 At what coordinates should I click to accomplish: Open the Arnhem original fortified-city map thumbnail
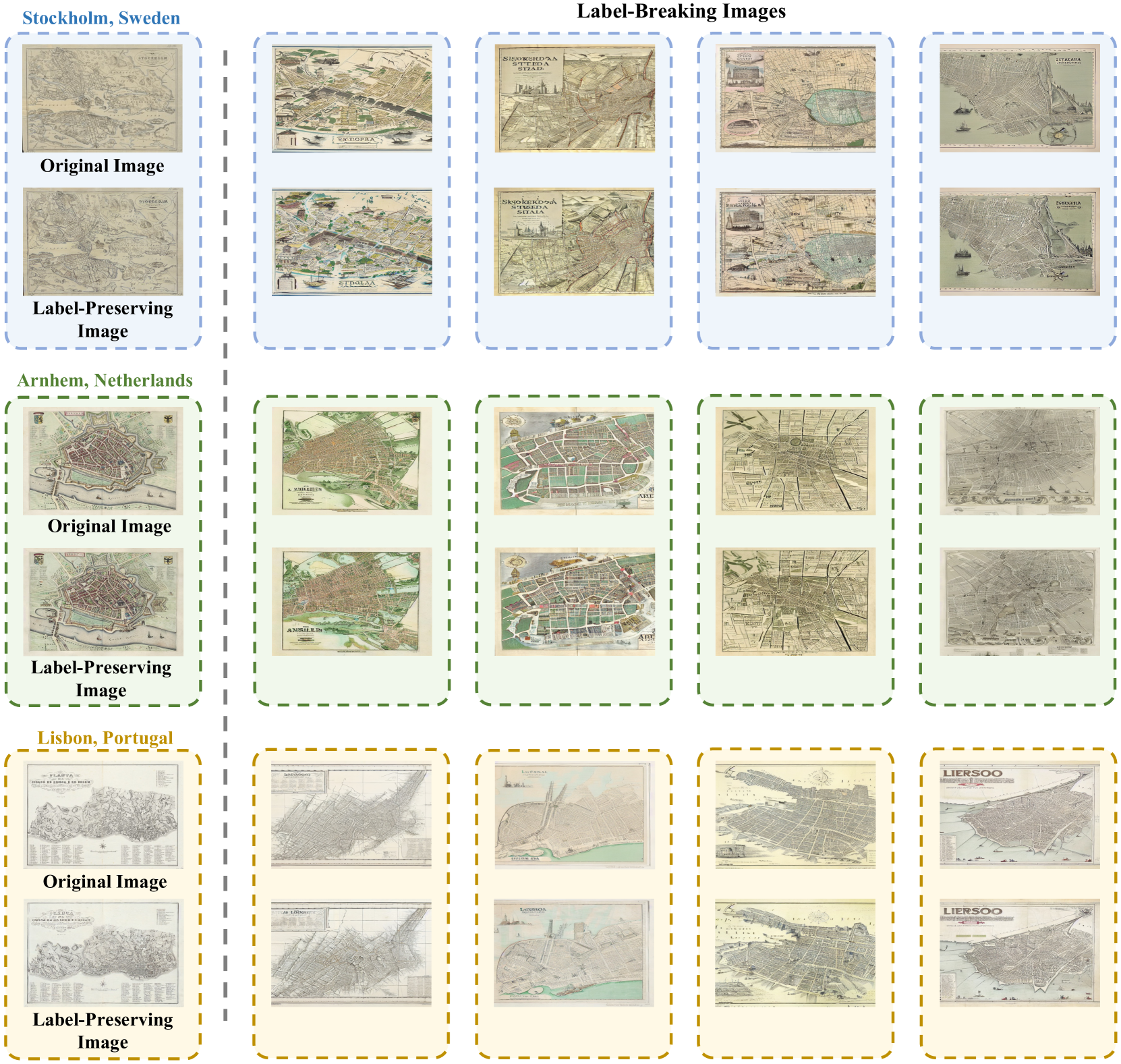tap(103, 461)
